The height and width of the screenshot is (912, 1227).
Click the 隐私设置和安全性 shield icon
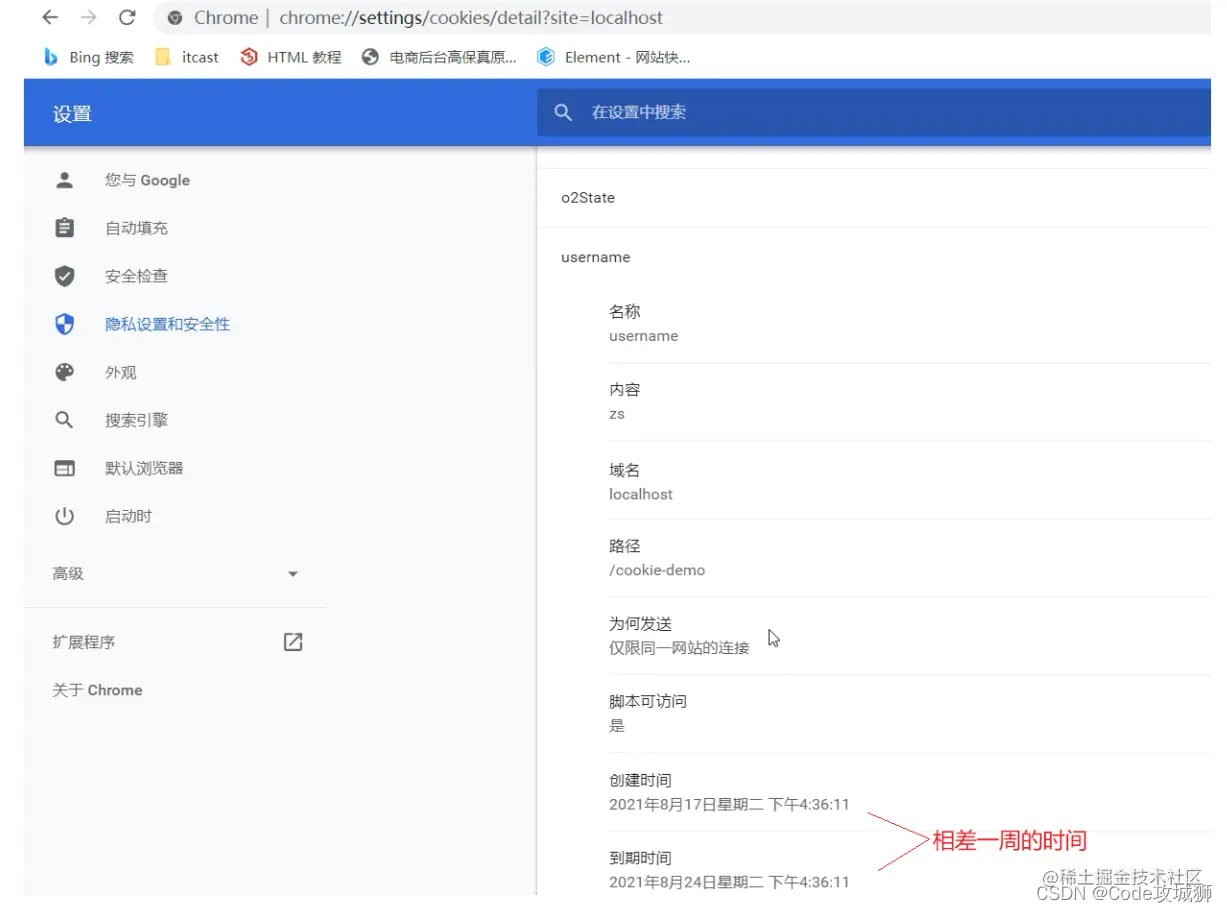pos(64,324)
